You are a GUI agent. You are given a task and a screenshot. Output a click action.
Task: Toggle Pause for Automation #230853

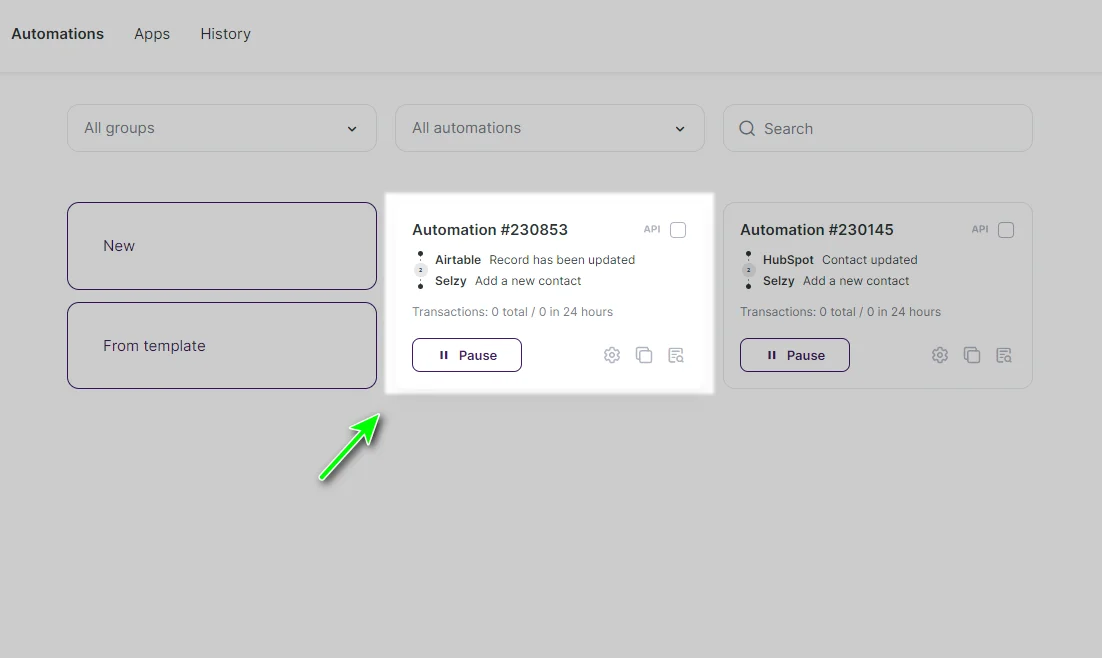[x=467, y=354]
